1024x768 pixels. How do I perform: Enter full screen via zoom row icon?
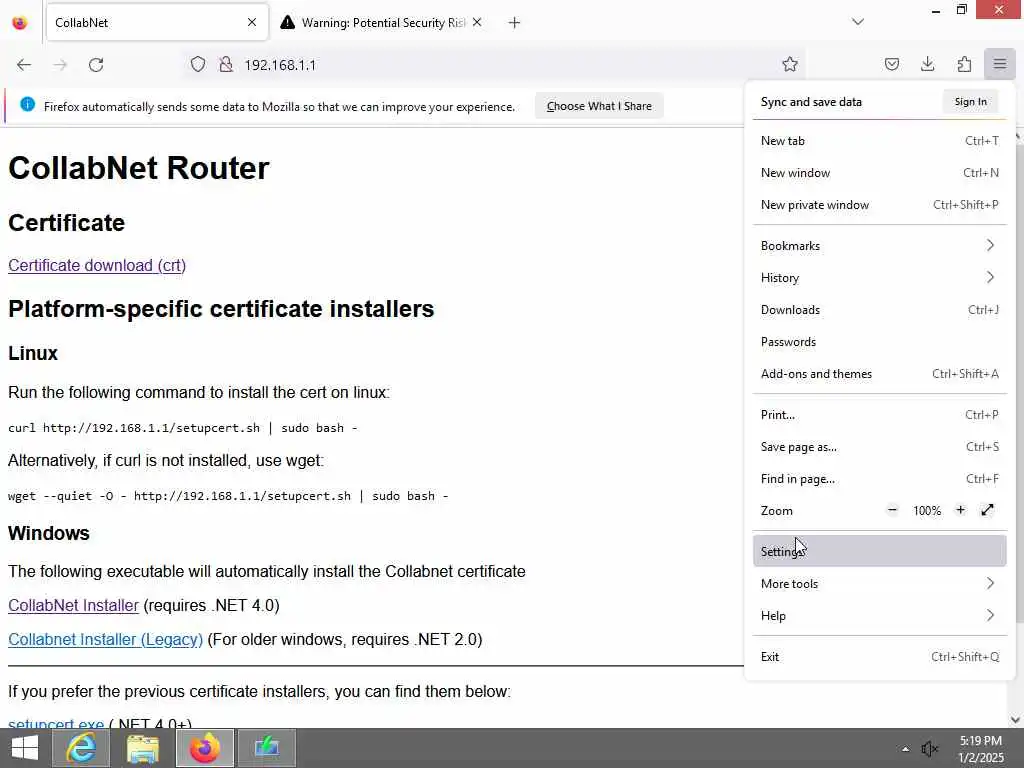[x=987, y=510]
